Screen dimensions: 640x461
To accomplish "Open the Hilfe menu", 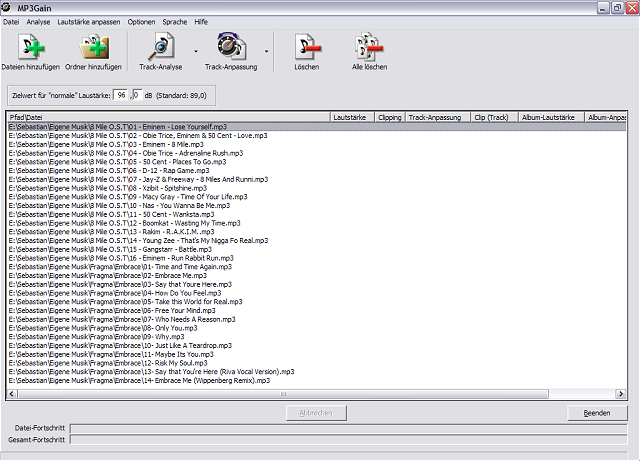I will pos(201,22).
